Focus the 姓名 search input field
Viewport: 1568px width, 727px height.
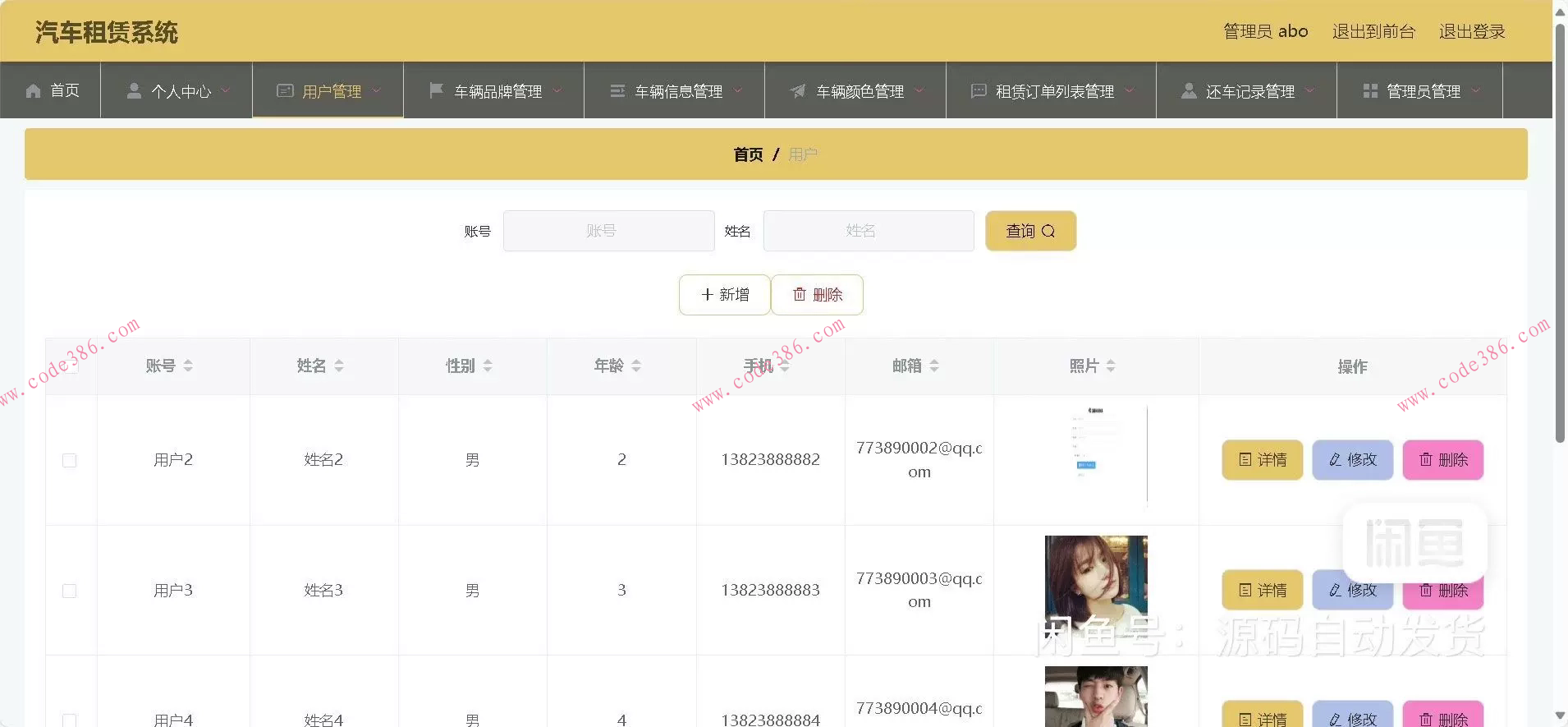[869, 231]
